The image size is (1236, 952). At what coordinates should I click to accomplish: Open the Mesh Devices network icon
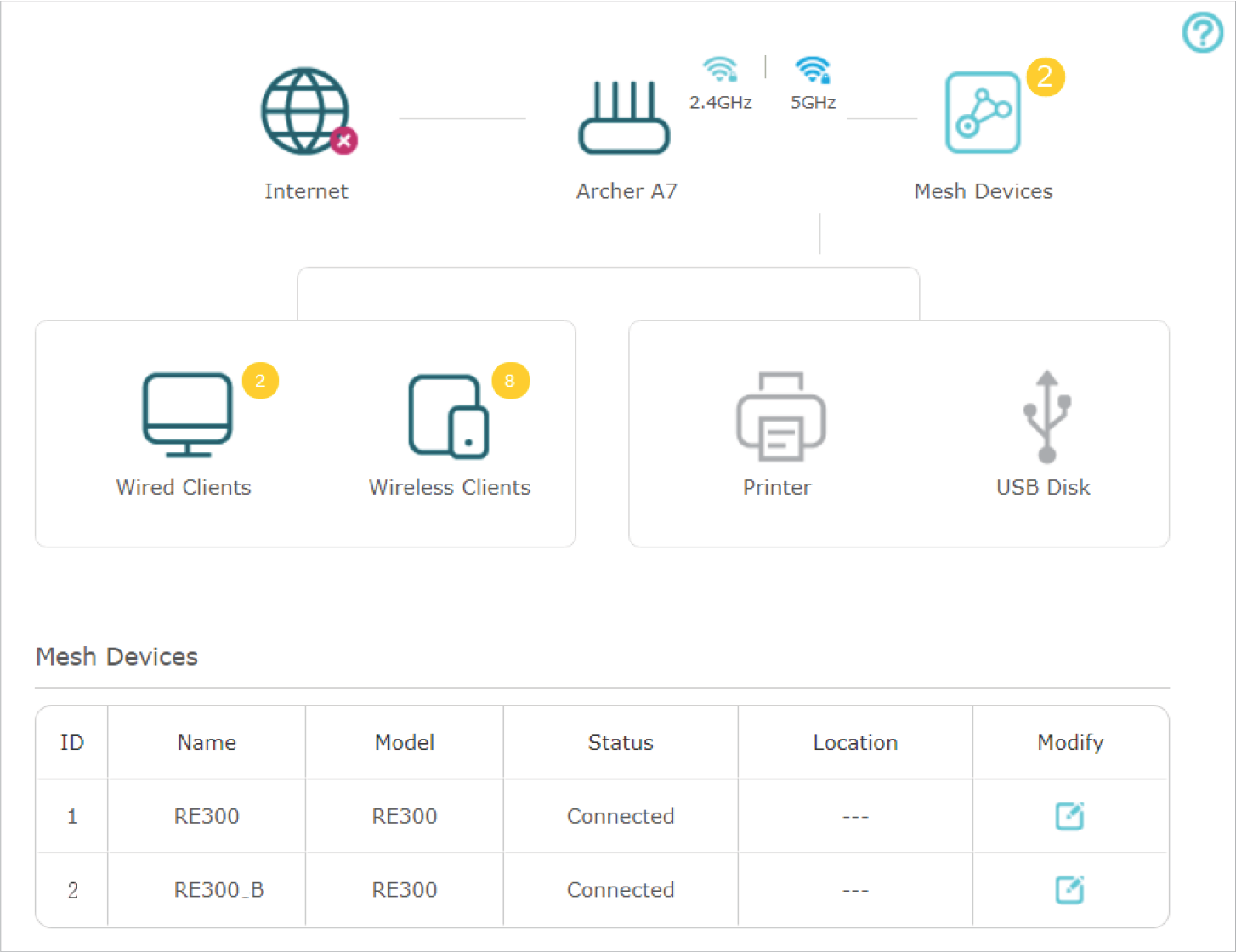tap(983, 112)
